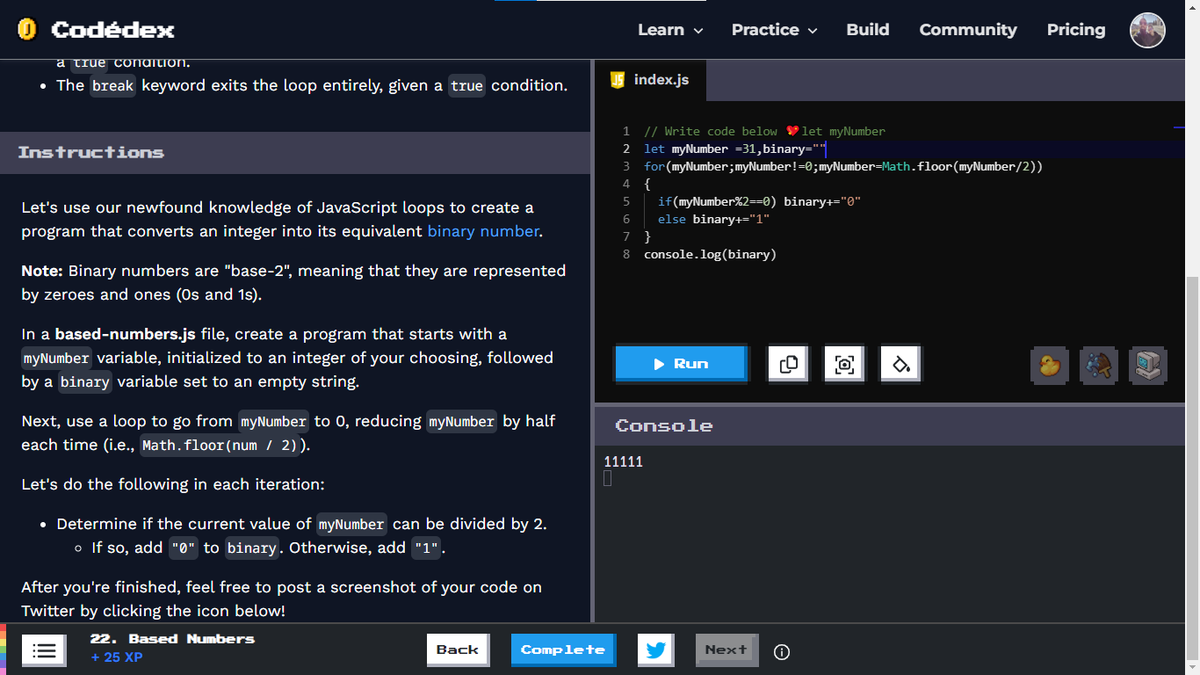Mark the exercise Complete

563,650
